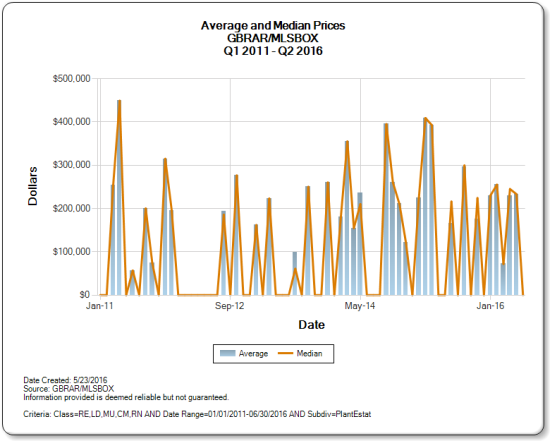Image resolution: width=550 pixels, height=441 pixels.
Task: Click the $500,000 y-axis label
Action: 72,79
